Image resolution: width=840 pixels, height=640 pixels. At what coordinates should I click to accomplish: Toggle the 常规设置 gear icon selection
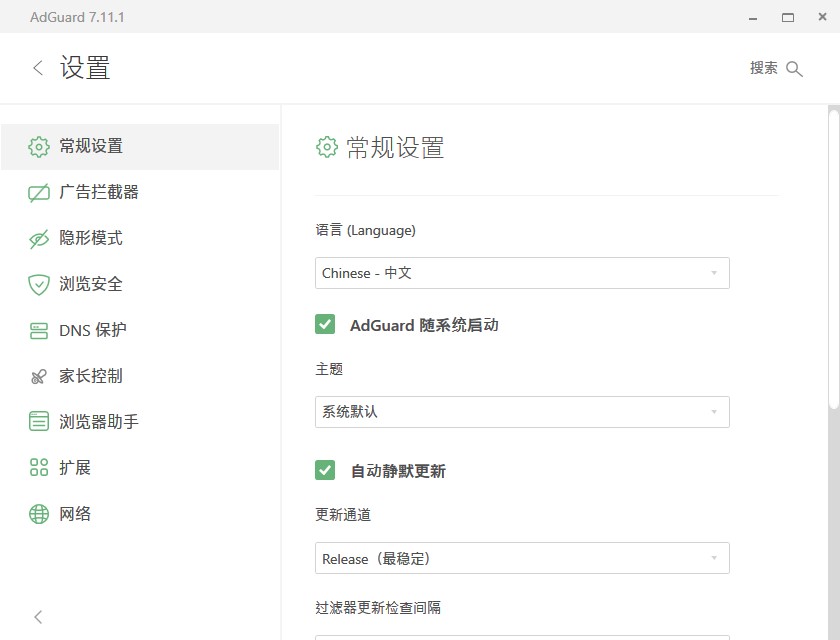click(x=38, y=146)
